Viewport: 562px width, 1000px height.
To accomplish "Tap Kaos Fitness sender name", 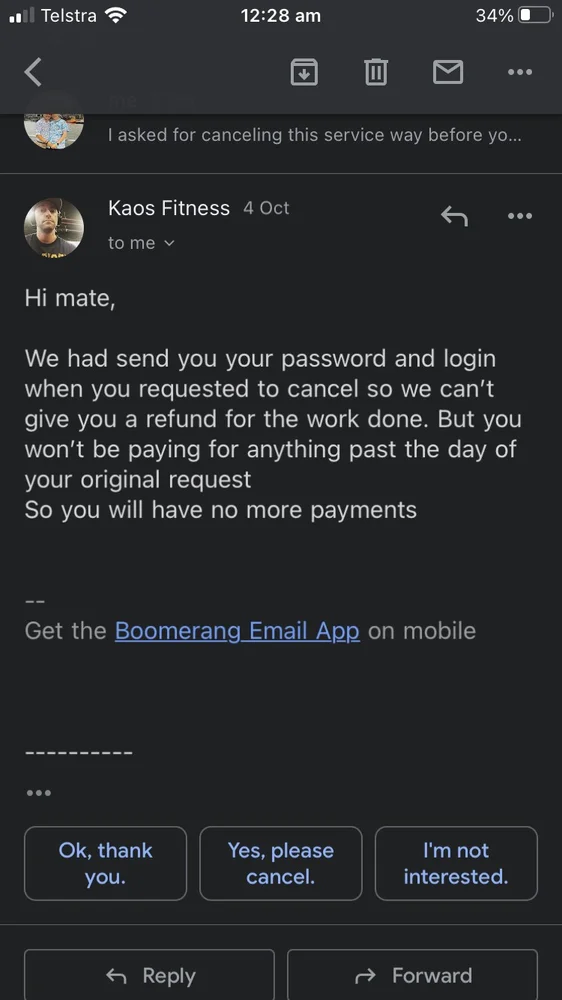I will tap(169, 208).
